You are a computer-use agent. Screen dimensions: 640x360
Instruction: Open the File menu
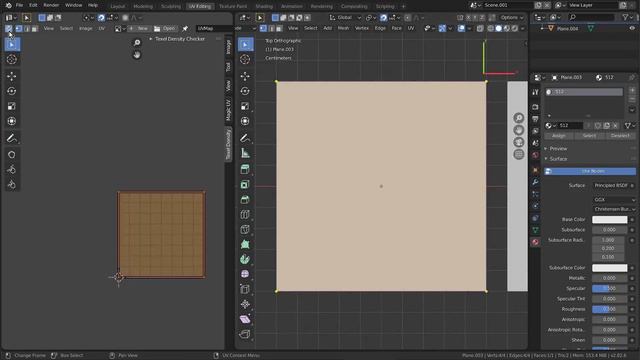click(19, 5)
